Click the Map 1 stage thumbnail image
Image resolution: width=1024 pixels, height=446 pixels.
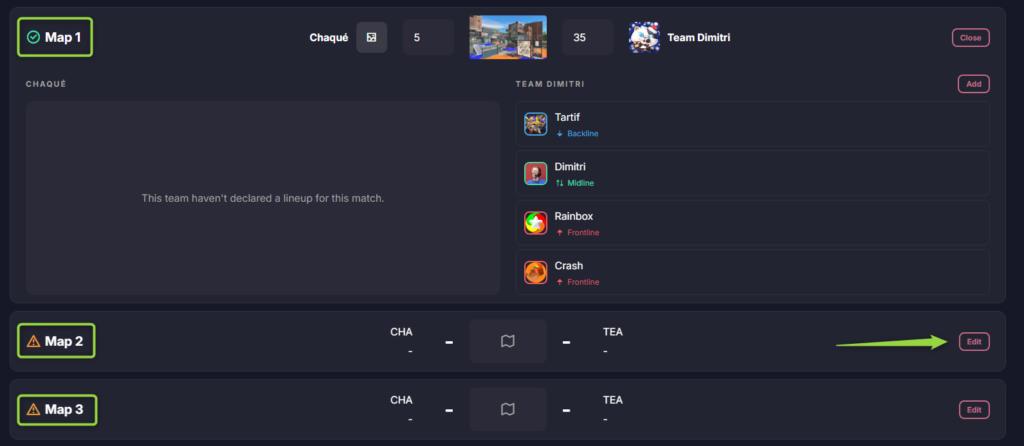coord(508,38)
